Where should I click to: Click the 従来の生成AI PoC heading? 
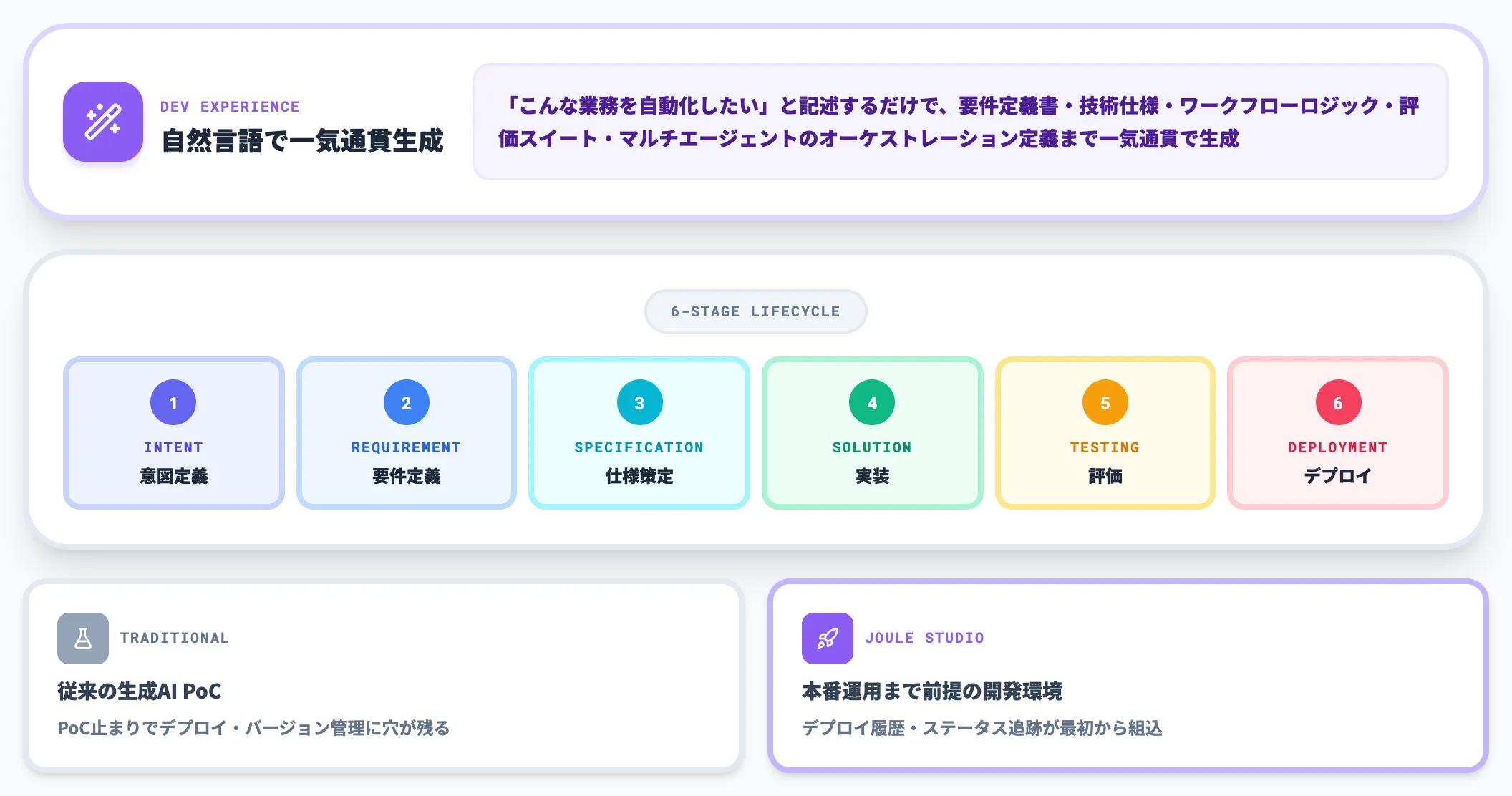click(x=139, y=691)
